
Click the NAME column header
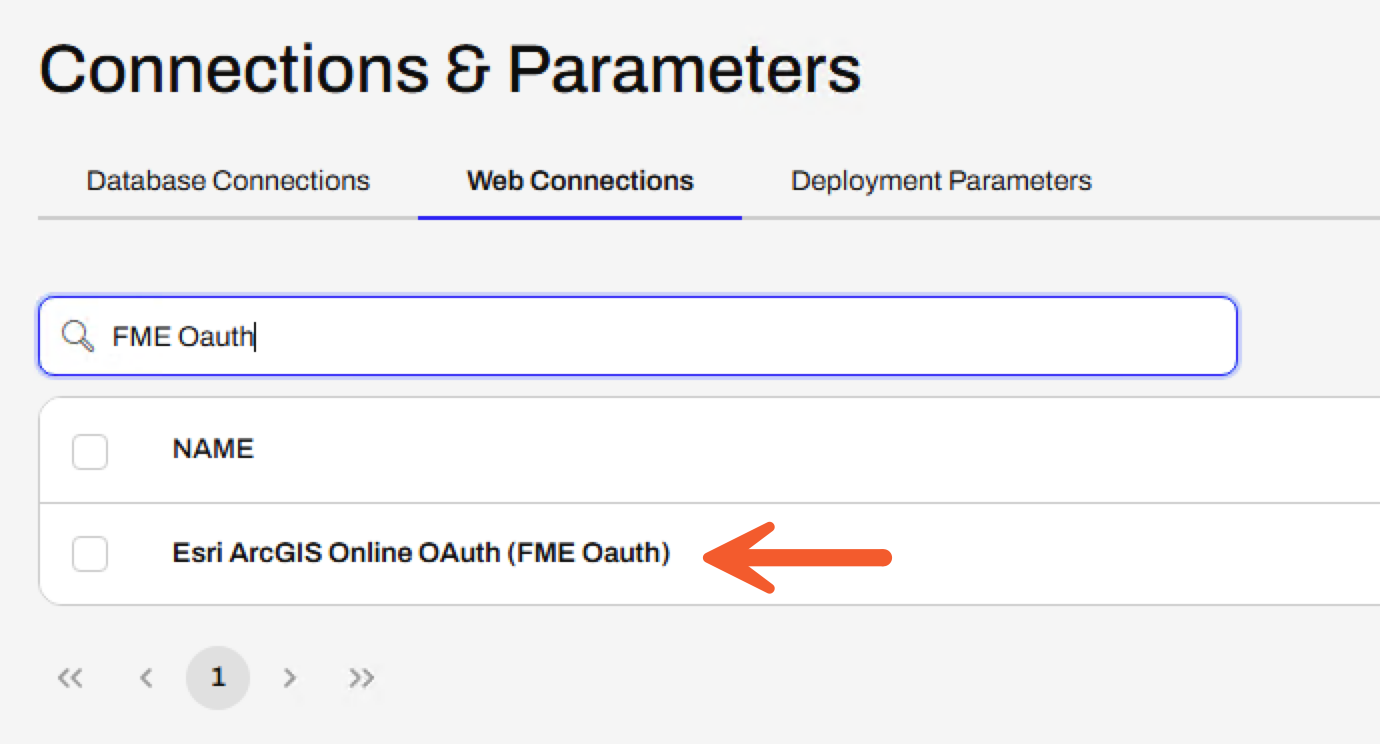[212, 449]
